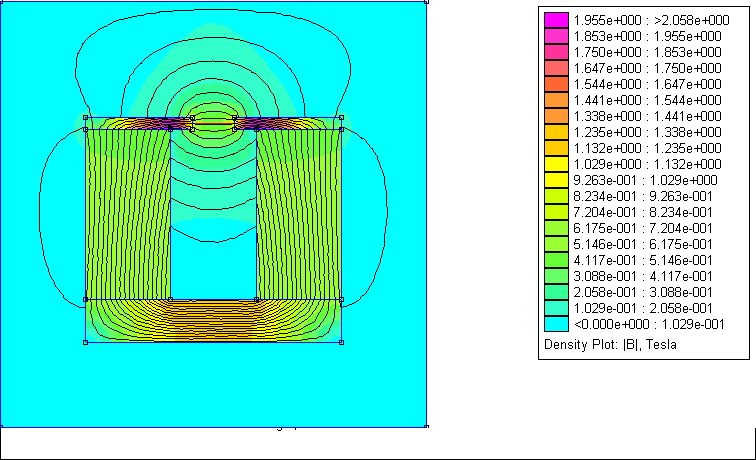Viewport: 756px width, 460px height.
Task: Click the legend text '6.175e-001 : 7.204e-001'
Action: point(643,228)
